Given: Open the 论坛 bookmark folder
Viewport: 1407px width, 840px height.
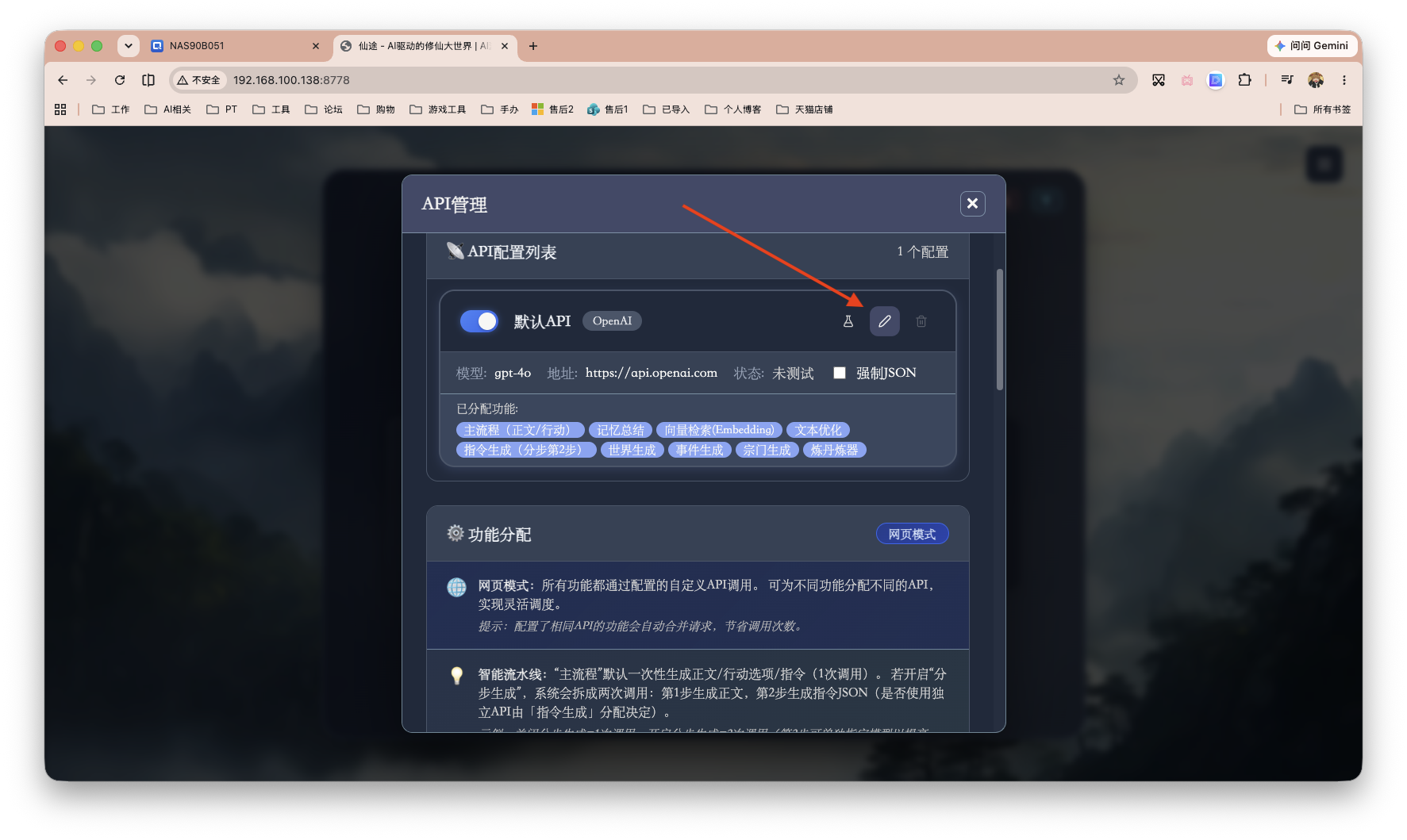Looking at the screenshot, I should click(x=324, y=109).
